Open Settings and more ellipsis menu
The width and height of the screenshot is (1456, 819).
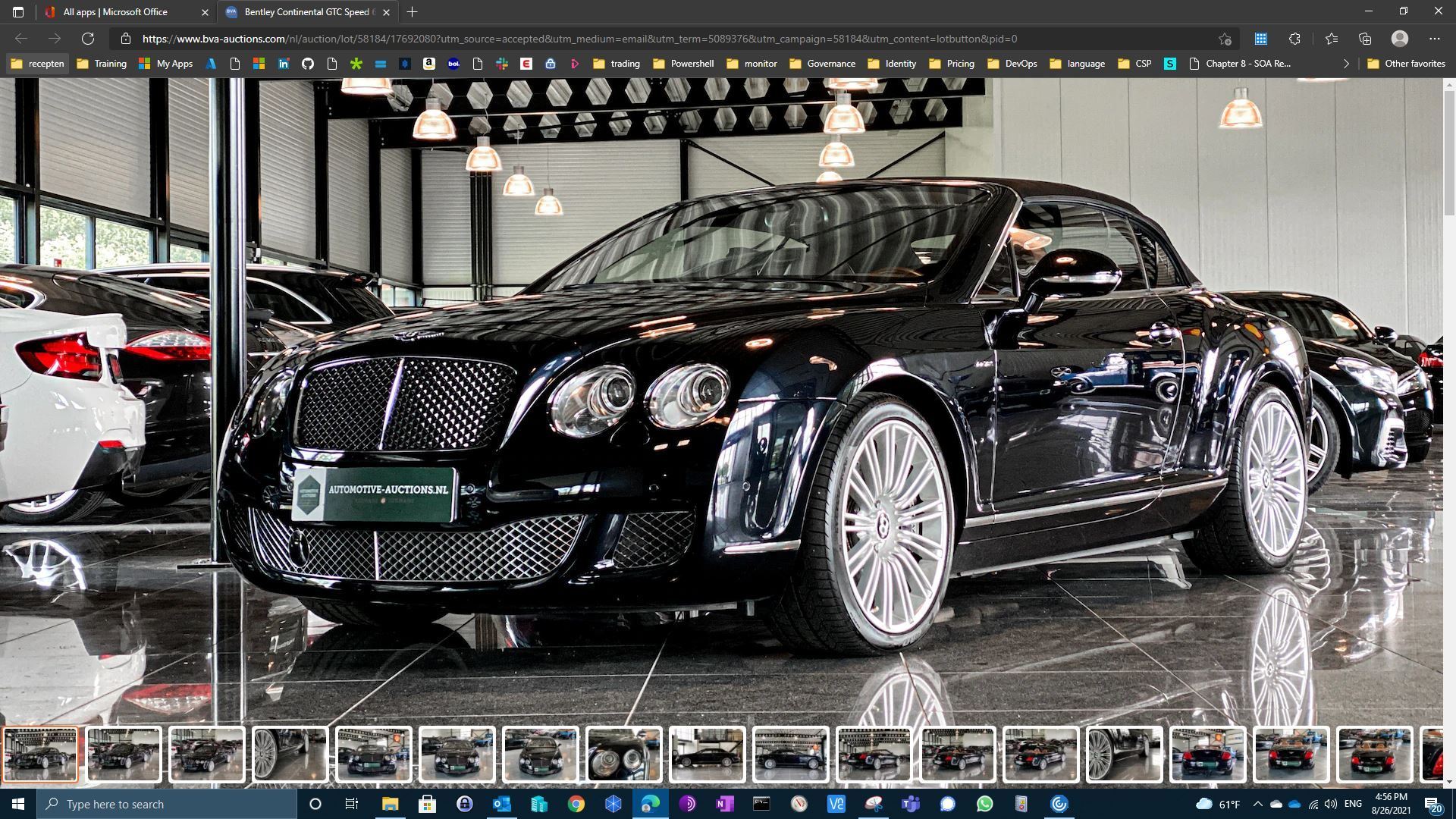[x=1434, y=39]
